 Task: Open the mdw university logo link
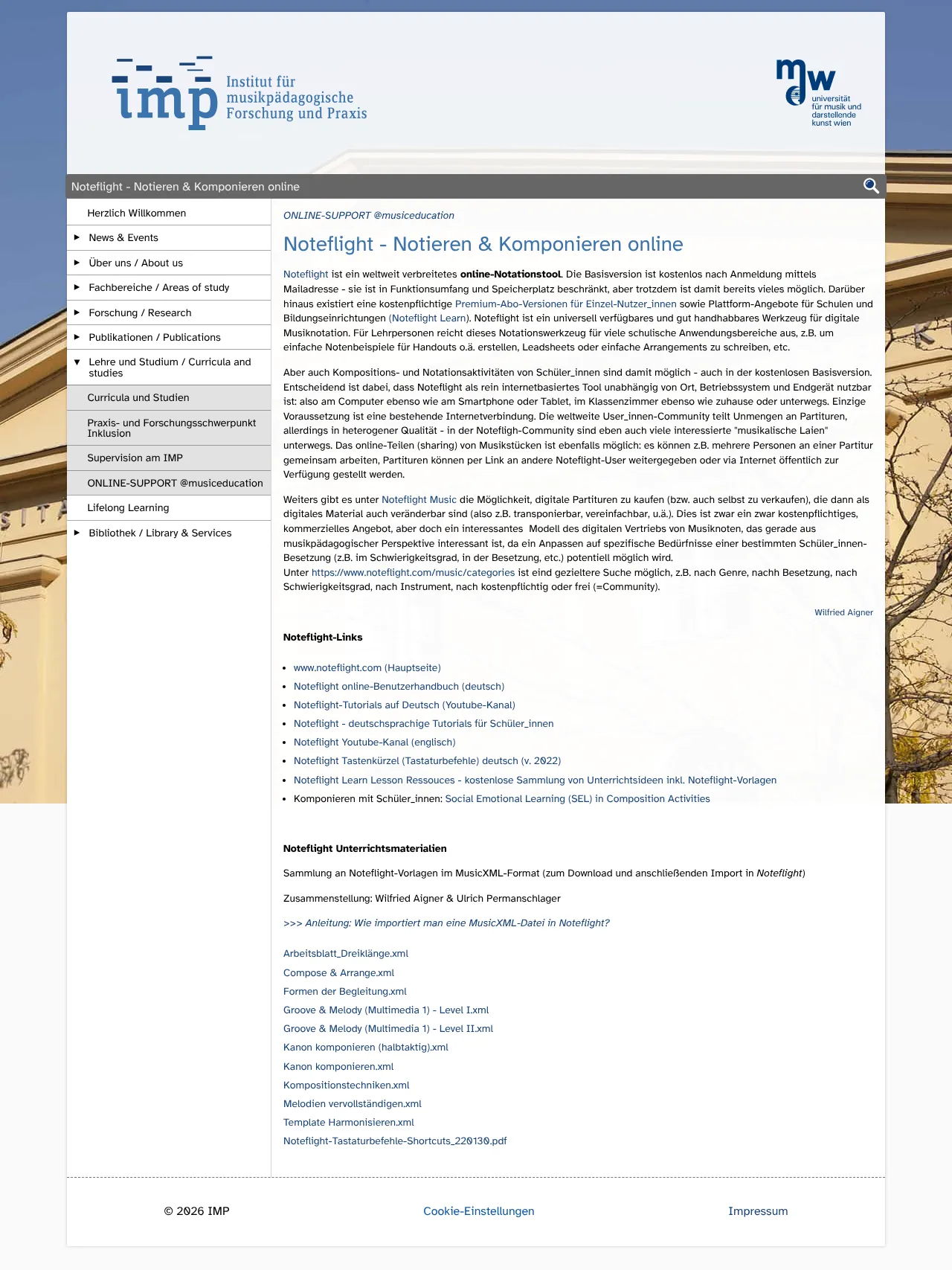tap(818, 93)
